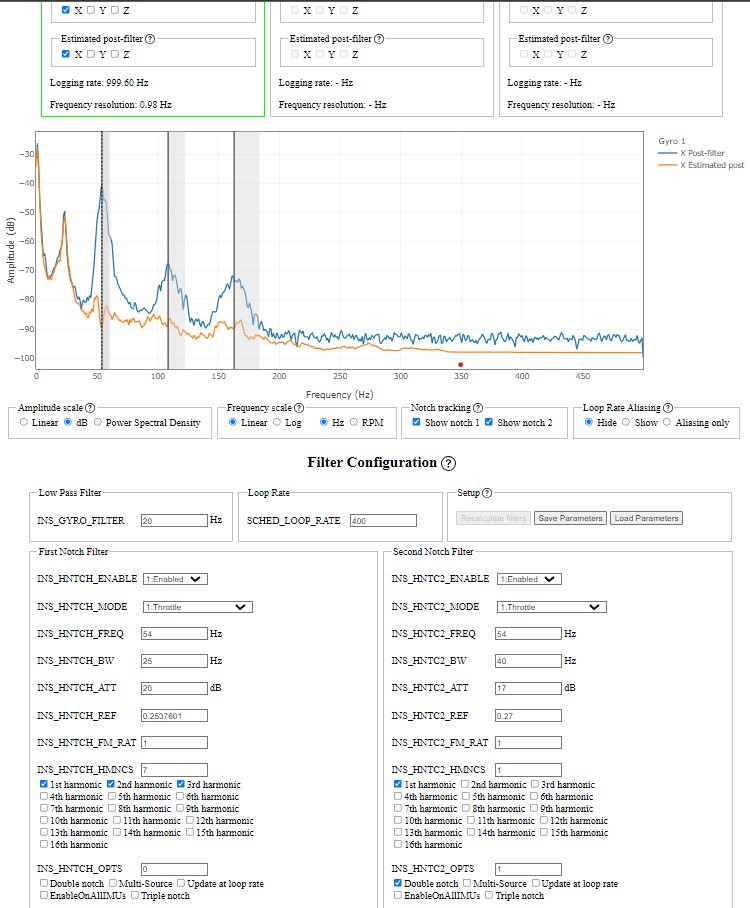Screen dimensions: 750x908
Task: Click Frequency scale help icon
Action: pyautogui.click(x=298, y=408)
